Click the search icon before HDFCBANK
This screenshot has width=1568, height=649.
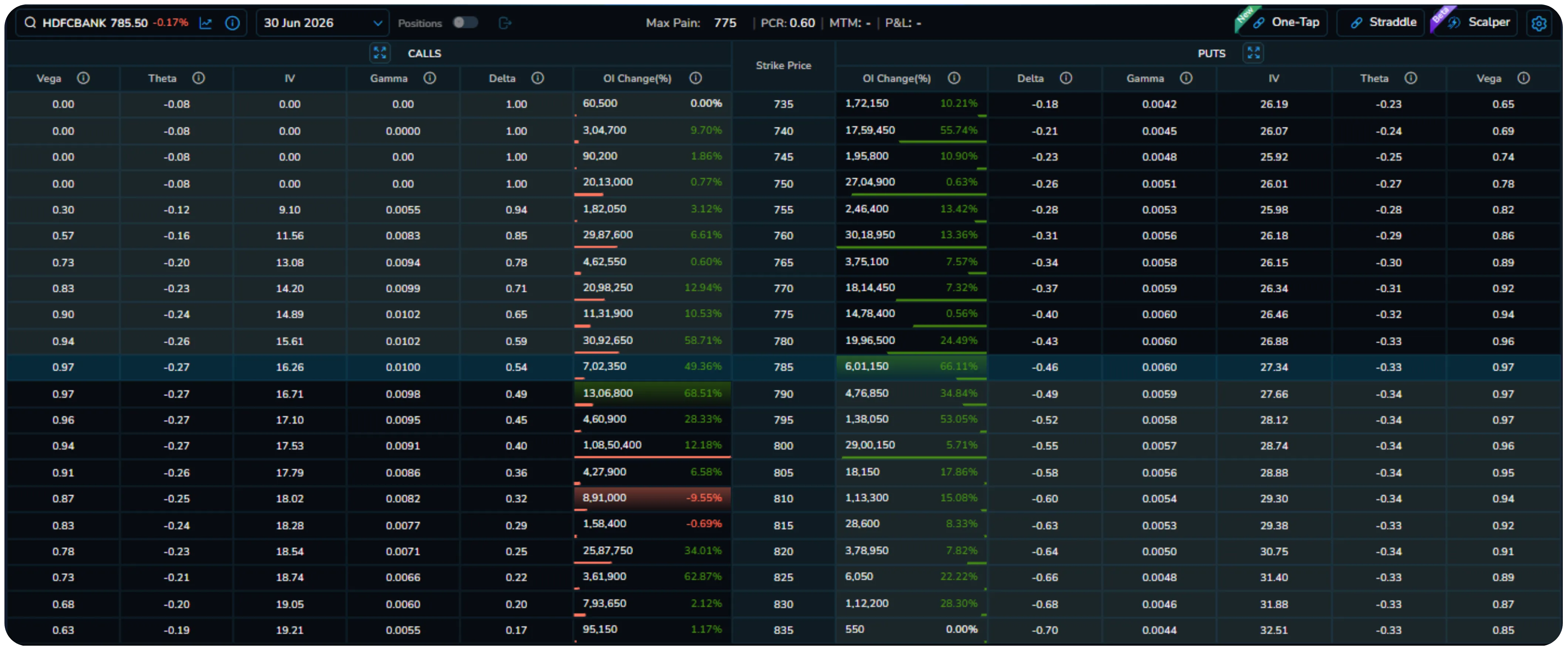(x=30, y=23)
